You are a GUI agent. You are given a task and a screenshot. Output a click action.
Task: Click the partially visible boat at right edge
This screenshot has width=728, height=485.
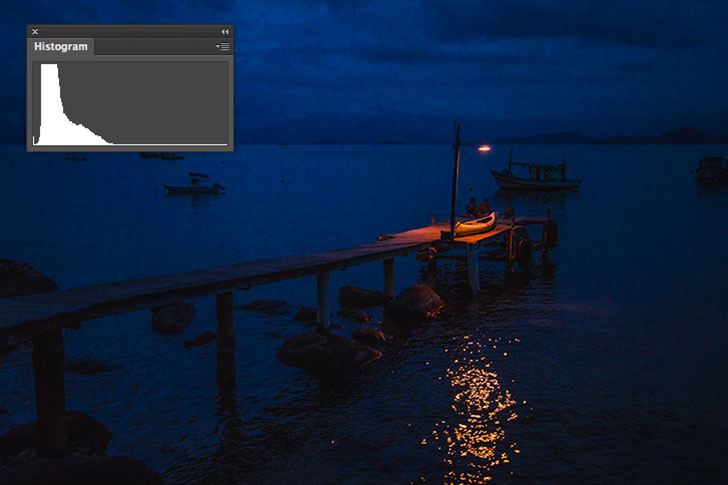(x=713, y=168)
